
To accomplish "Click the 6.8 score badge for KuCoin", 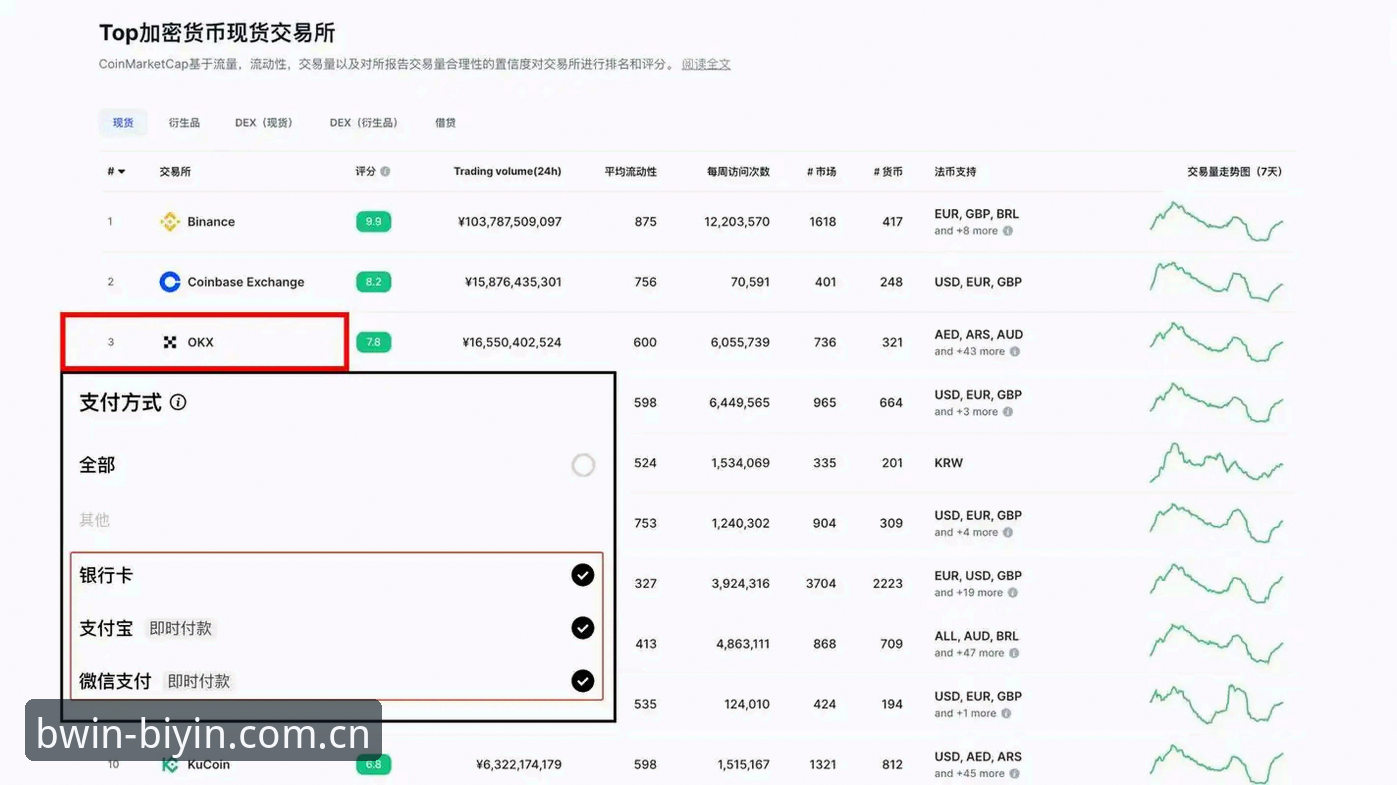I will coord(373,765).
